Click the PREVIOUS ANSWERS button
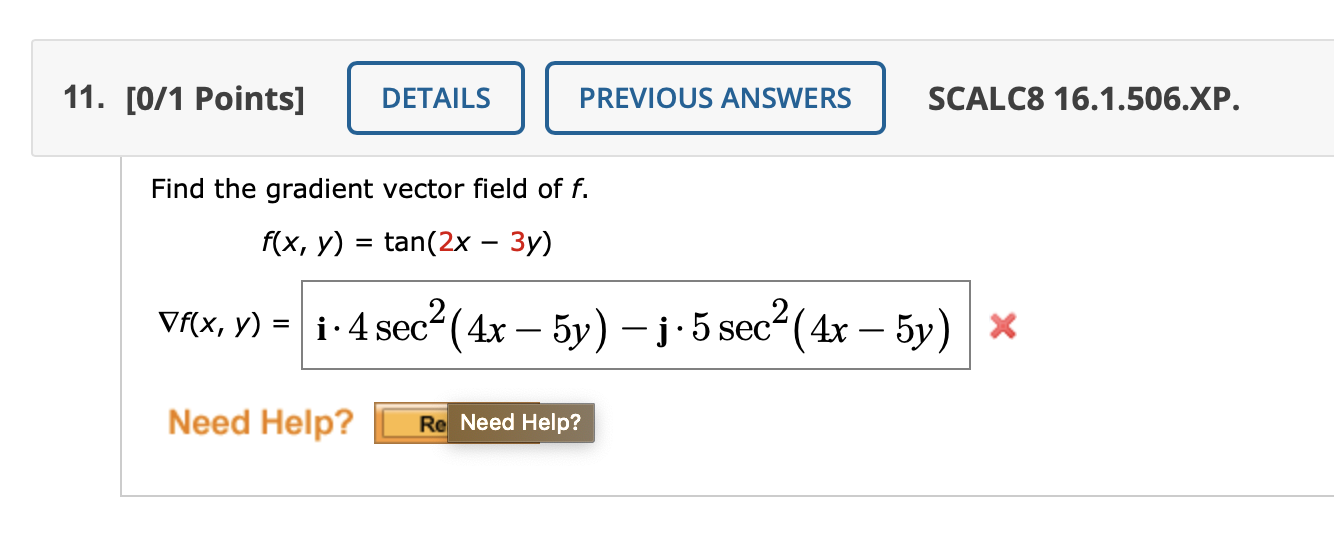 [715, 98]
